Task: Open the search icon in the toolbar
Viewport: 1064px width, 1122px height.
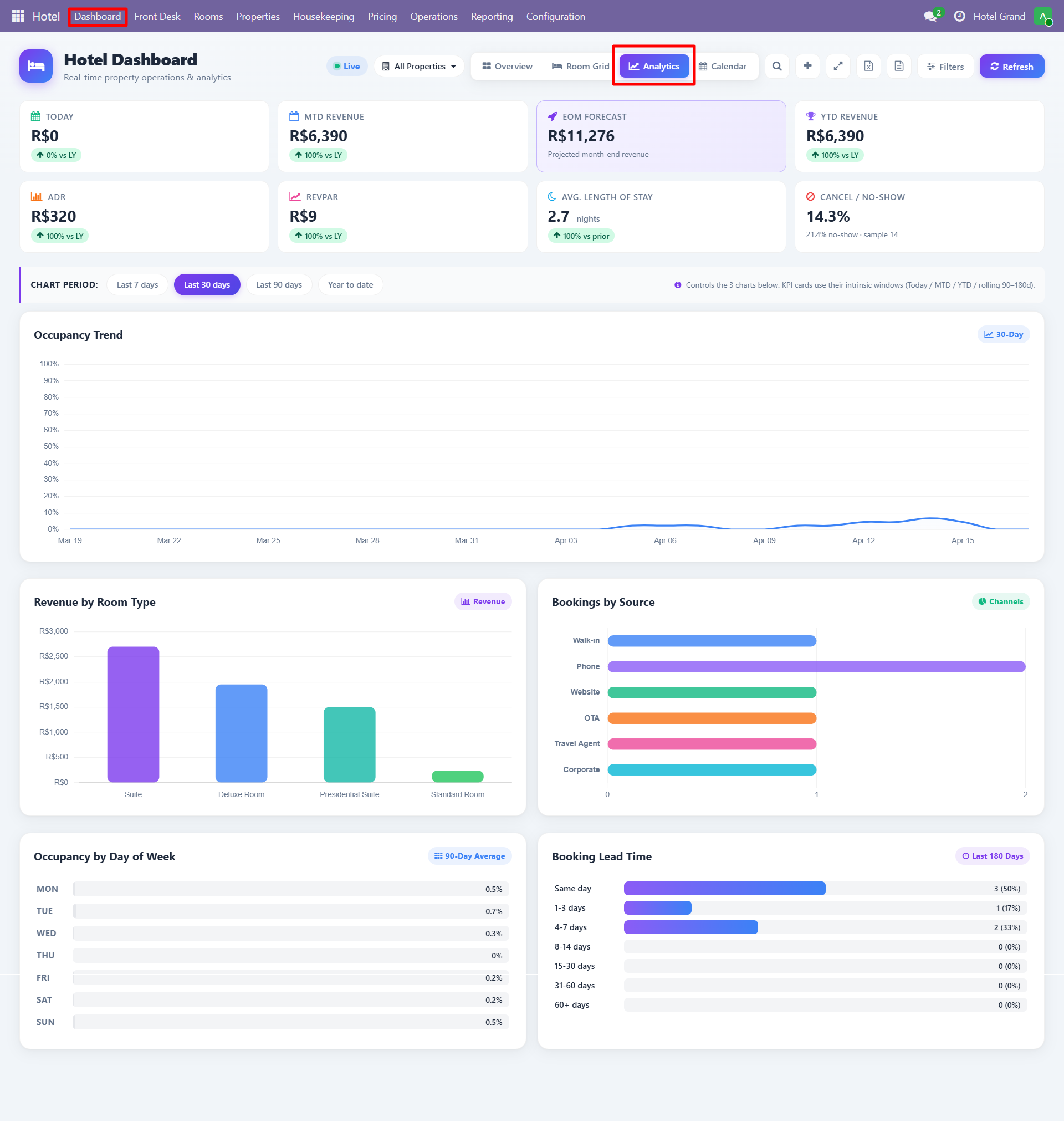Action: click(777, 66)
